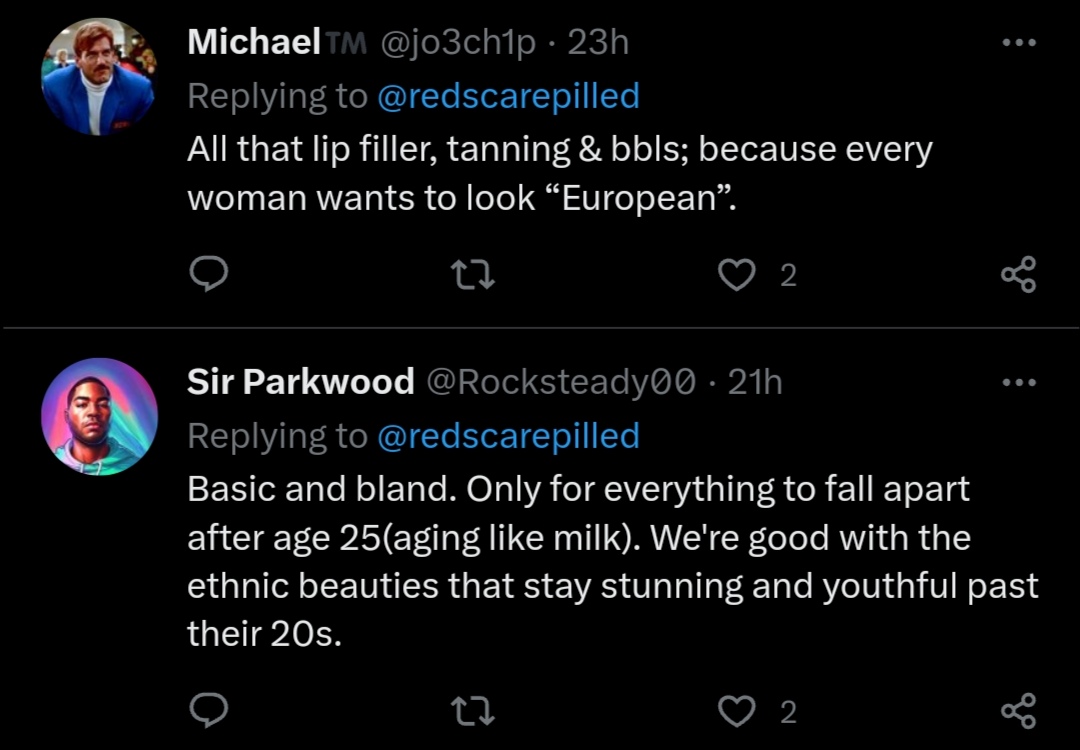Click the @Rocksteady00 handle
The image size is (1080, 750).
(x=561, y=381)
